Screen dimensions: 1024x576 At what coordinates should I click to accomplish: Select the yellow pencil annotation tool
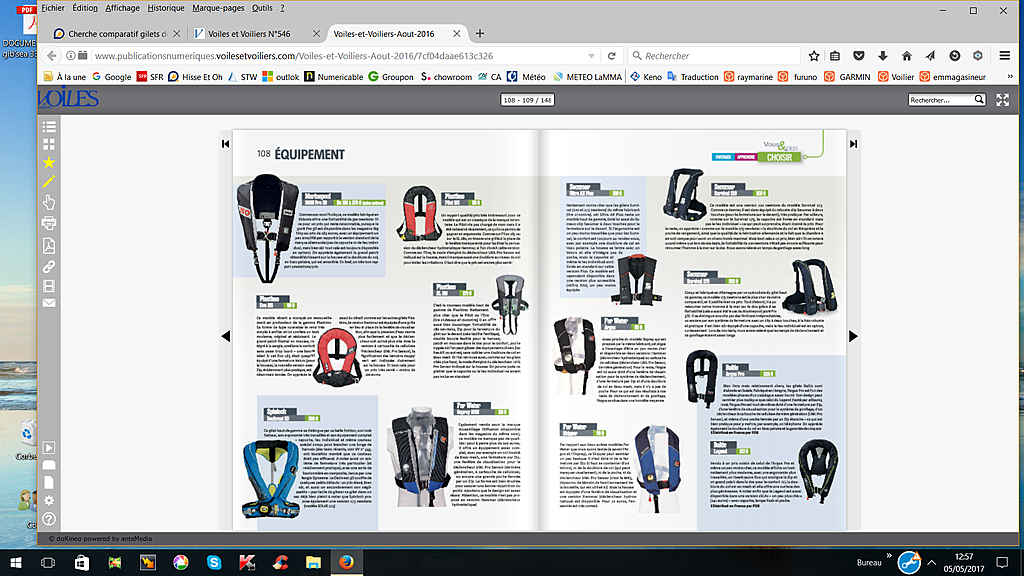[x=49, y=182]
